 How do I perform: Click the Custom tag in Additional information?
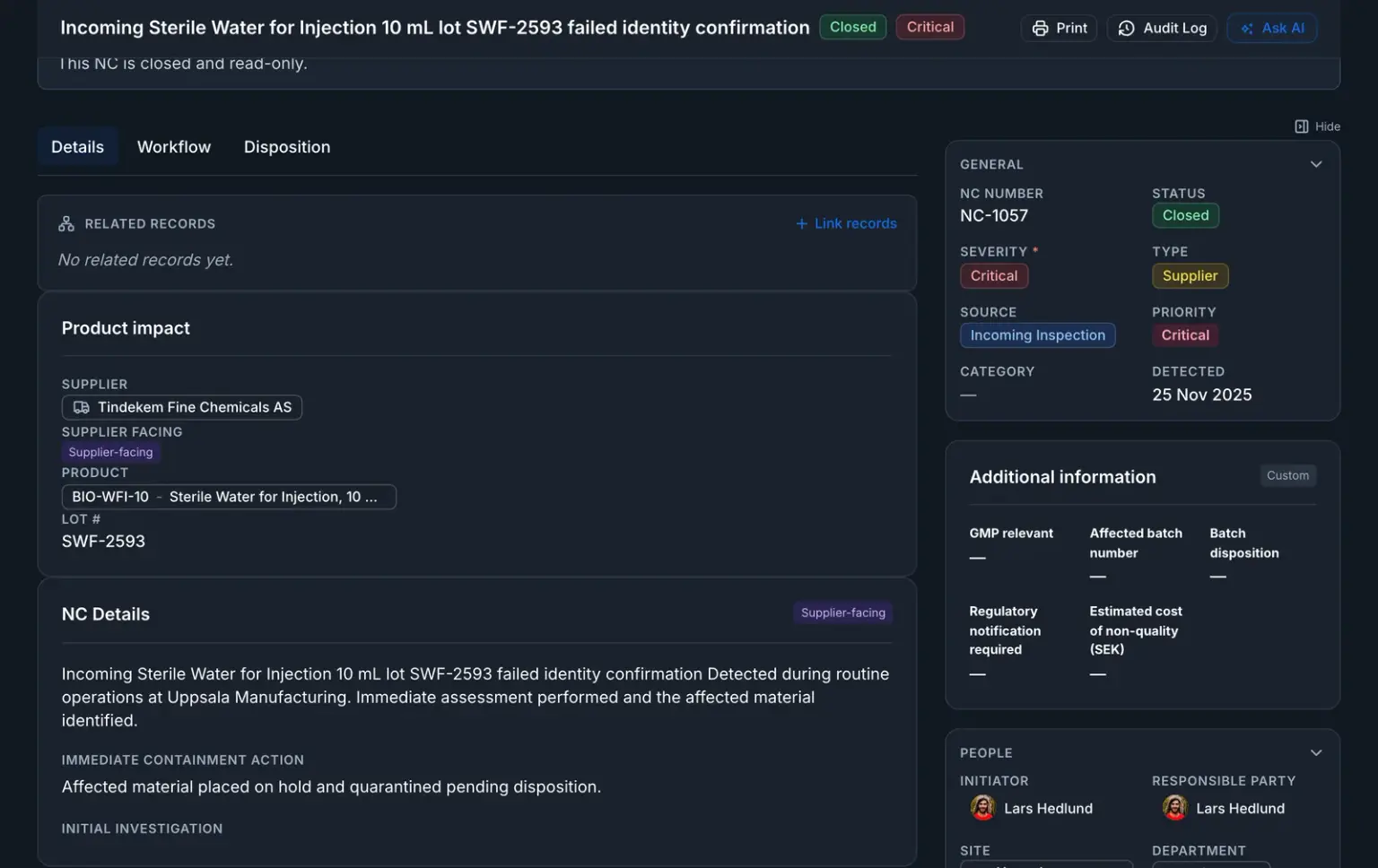click(1287, 475)
